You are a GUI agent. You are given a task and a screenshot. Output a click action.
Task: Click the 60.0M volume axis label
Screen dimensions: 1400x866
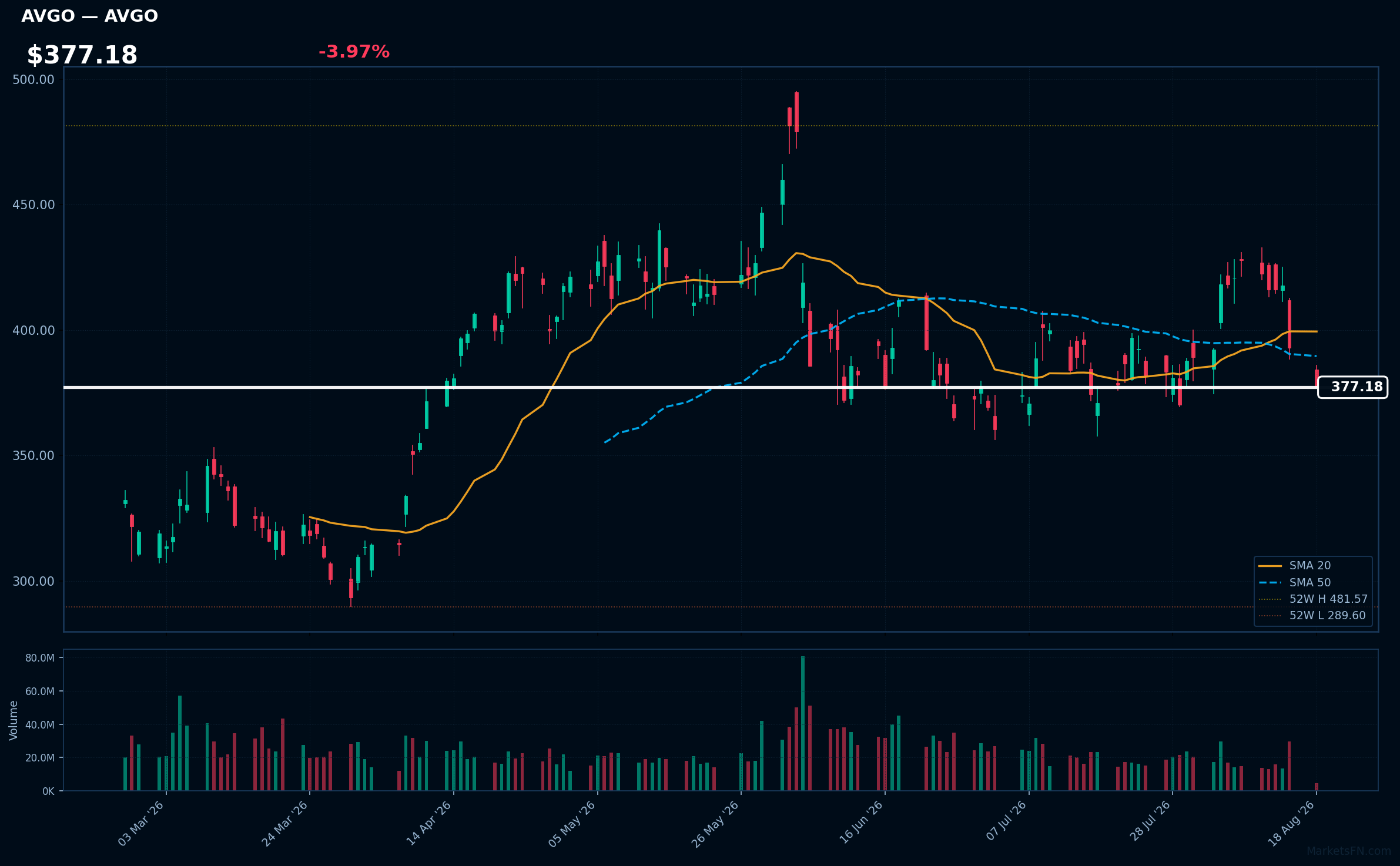tap(39, 692)
